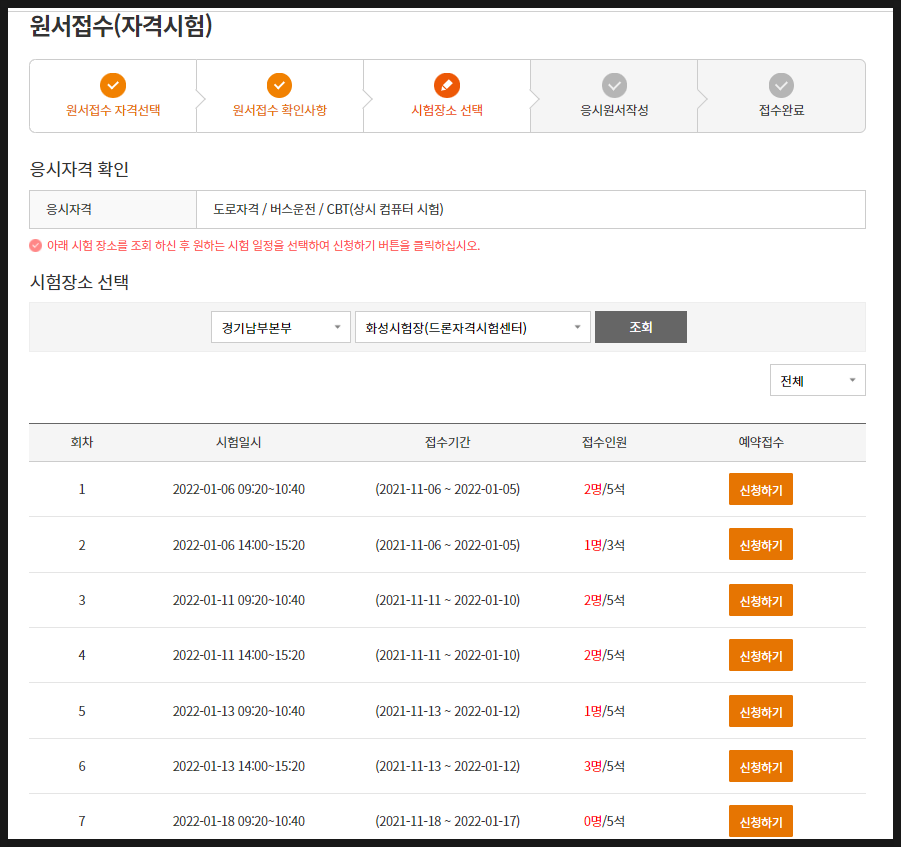Click the 응시자격 label cell
The width and height of the screenshot is (901, 847).
click(113, 209)
